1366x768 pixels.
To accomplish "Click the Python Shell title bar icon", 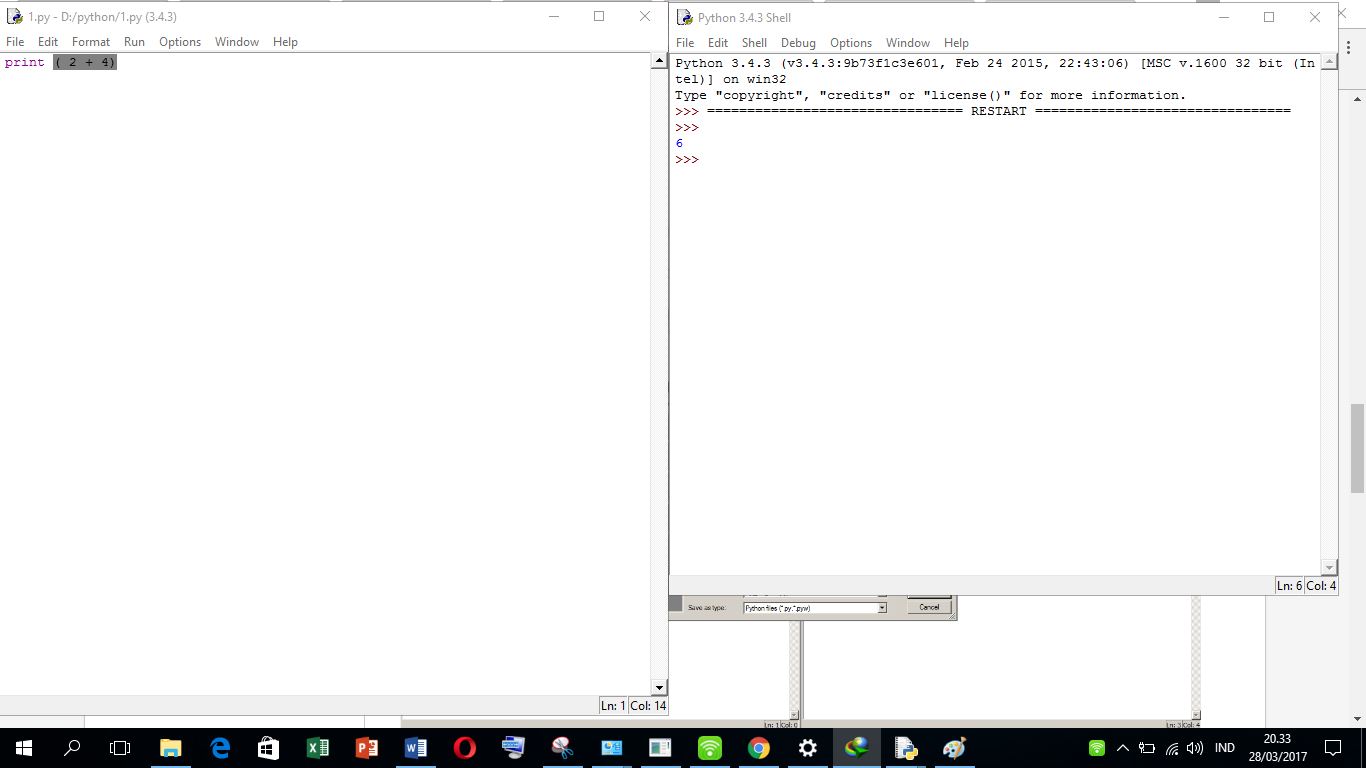I will pyautogui.click(x=684, y=17).
